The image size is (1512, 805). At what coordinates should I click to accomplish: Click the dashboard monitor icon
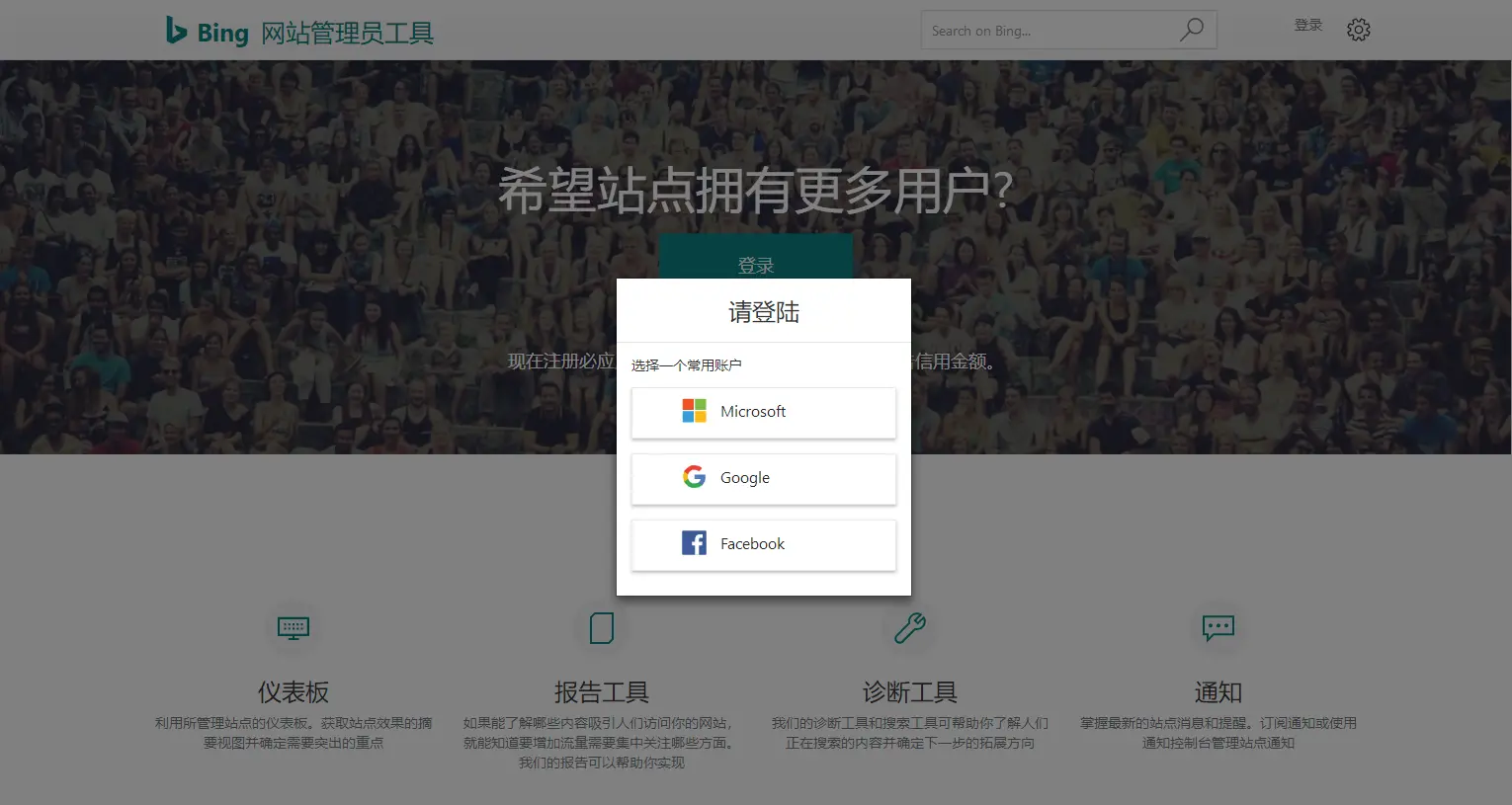click(x=294, y=627)
